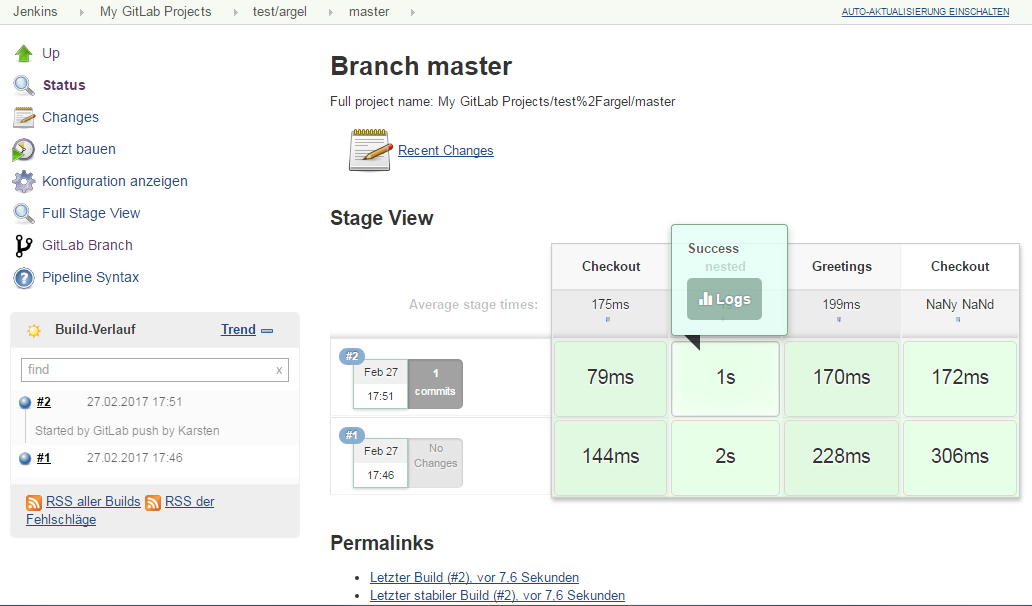Enable auto refresh via Auto-Aktualisierung einschalten
This screenshot has width=1032, height=606.
(x=925, y=12)
